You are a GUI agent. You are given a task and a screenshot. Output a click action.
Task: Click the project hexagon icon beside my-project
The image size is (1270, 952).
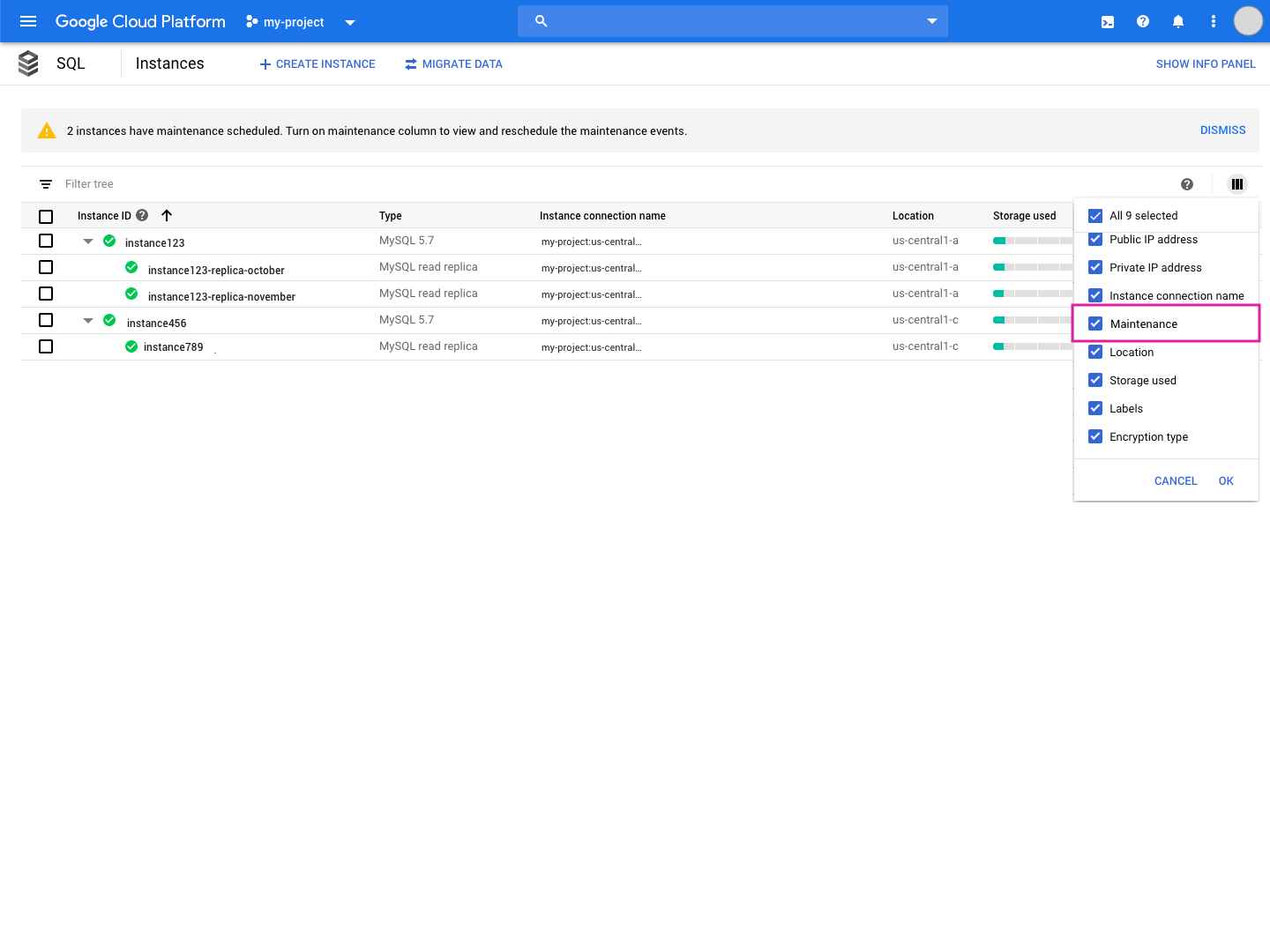[x=252, y=21]
